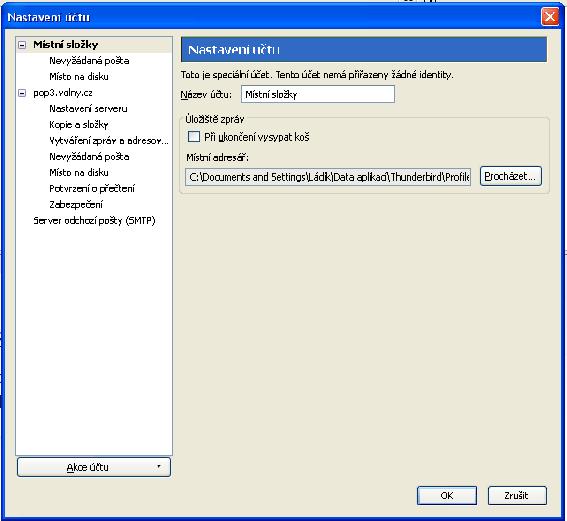Select Vytváření zpráv a adresování item
Screen dimensions: 567x521
[x=109, y=141]
